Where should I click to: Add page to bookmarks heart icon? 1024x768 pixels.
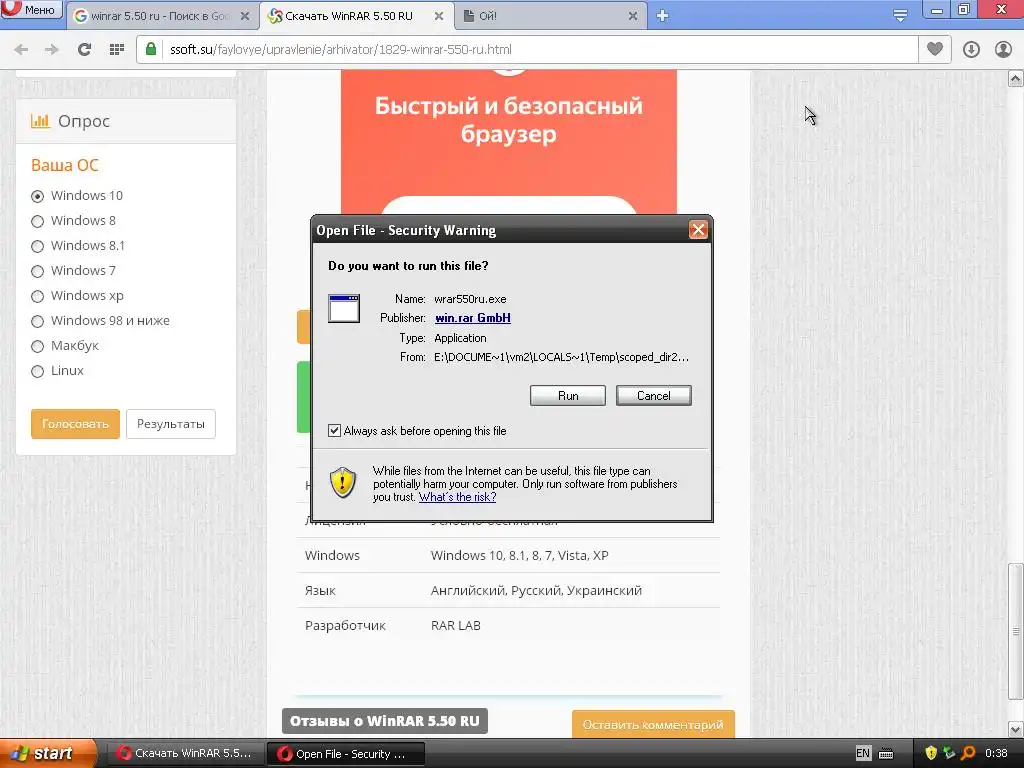(x=935, y=49)
